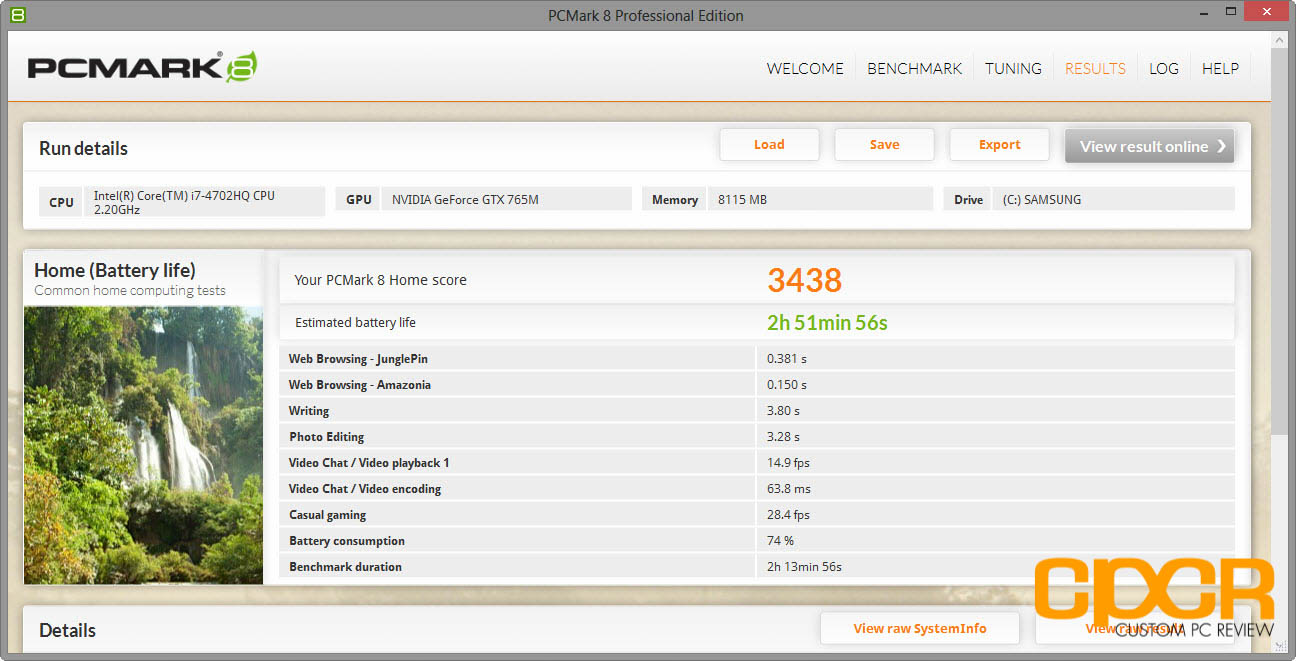The height and width of the screenshot is (661, 1296).
Task: Click the "Memory" label
Action: coord(675,200)
